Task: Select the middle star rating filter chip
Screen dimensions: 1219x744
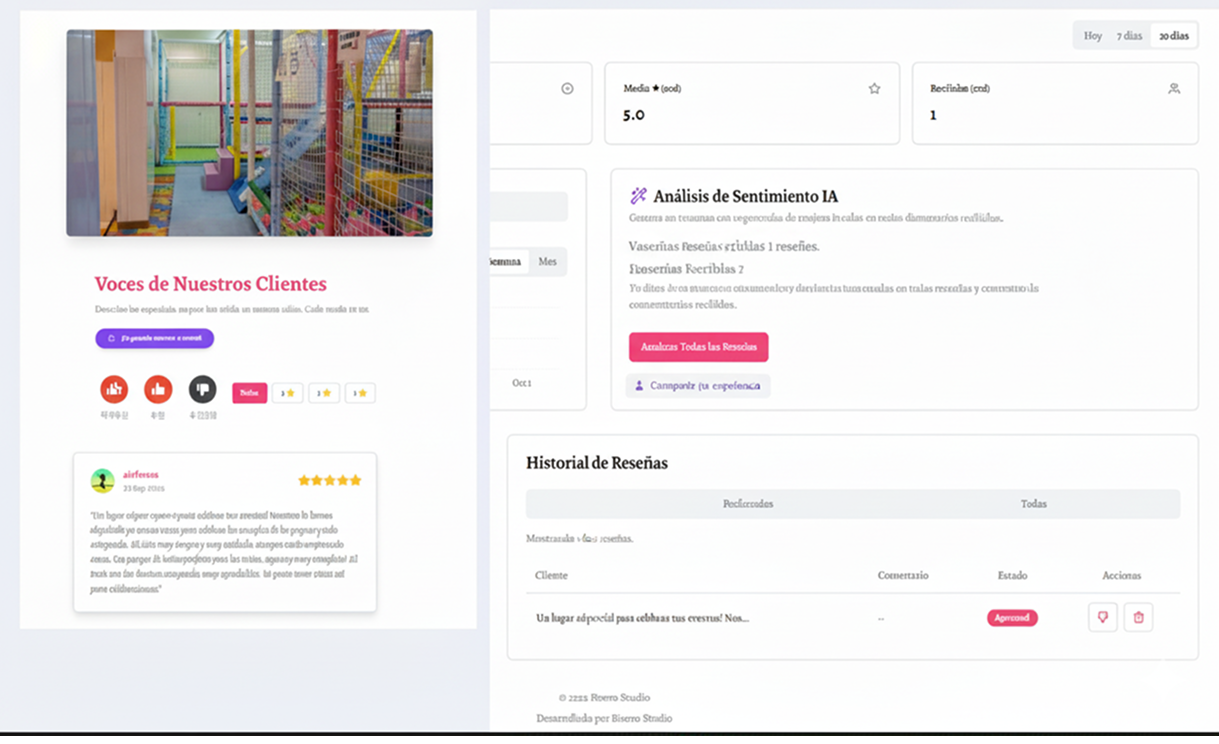Action: tap(324, 393)
